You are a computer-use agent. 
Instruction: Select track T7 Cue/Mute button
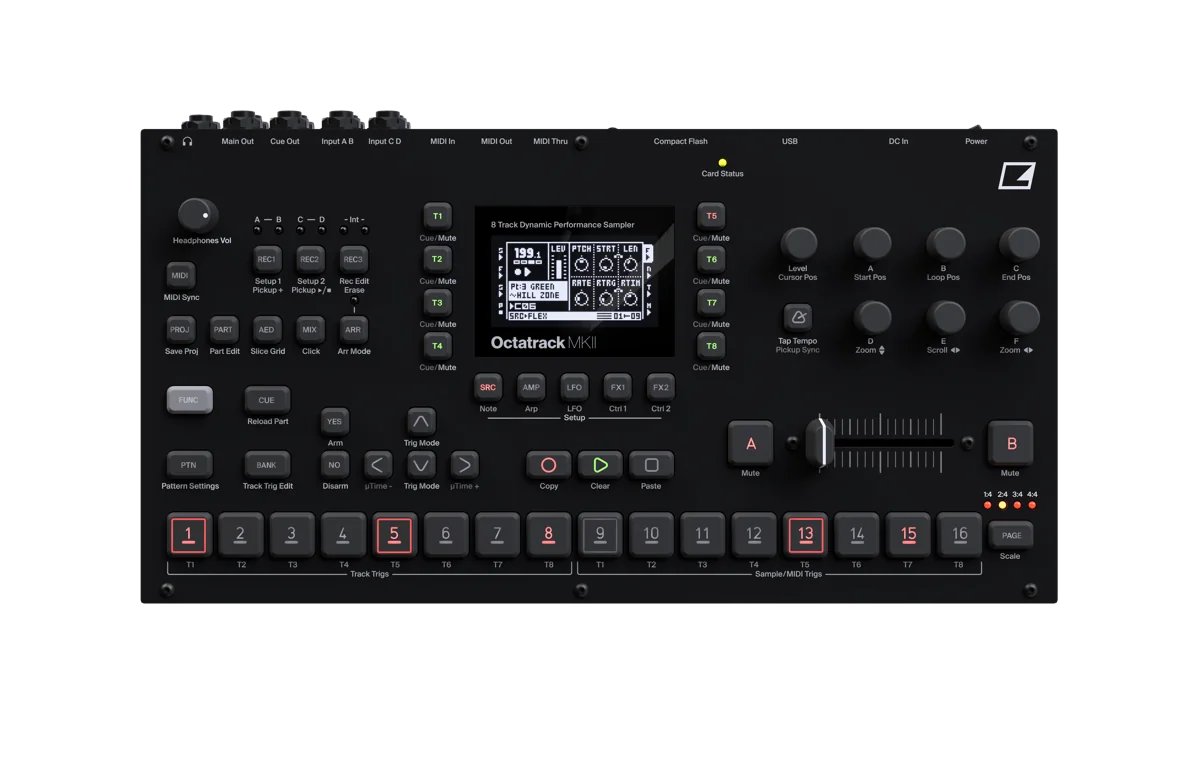click(711, 302)
